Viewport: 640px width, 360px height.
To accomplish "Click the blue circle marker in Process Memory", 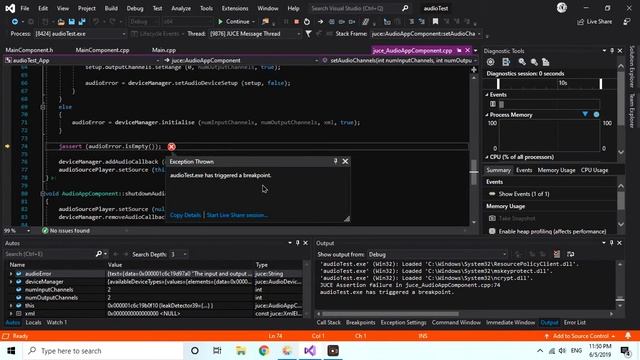I will point(596,115).
